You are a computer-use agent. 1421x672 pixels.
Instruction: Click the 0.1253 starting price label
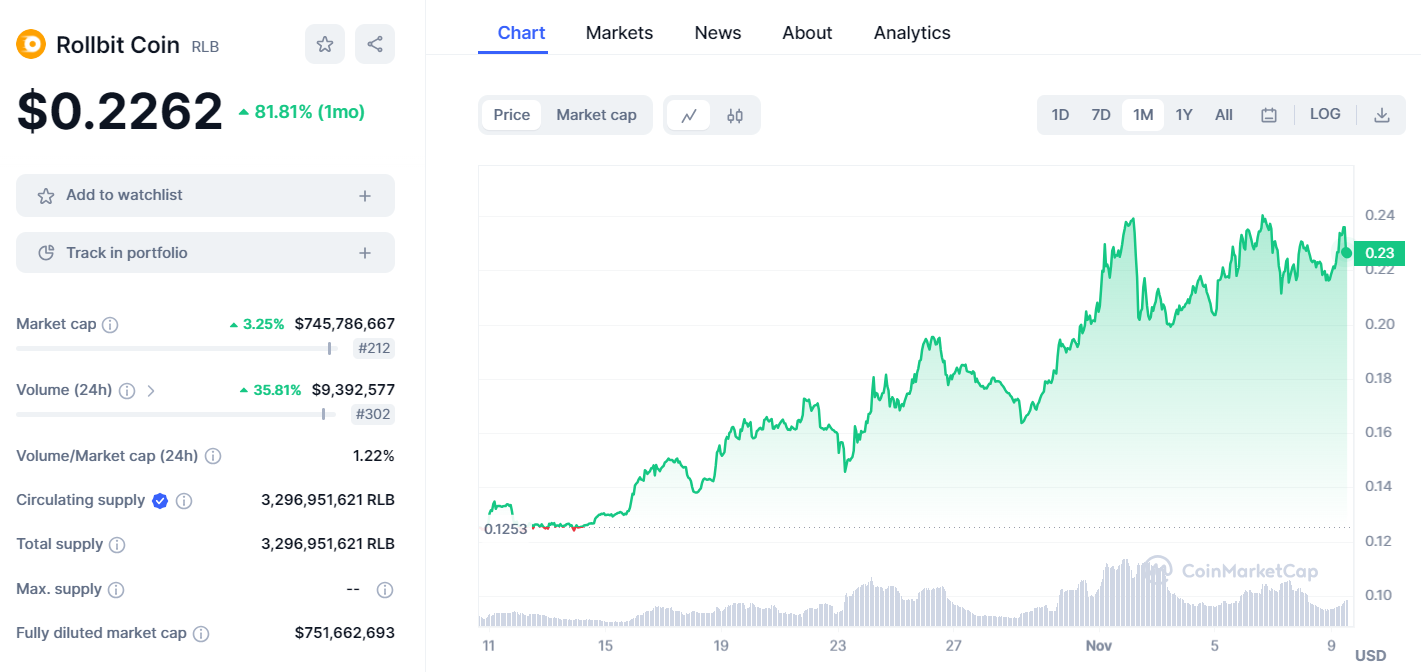tap(505, 529)
